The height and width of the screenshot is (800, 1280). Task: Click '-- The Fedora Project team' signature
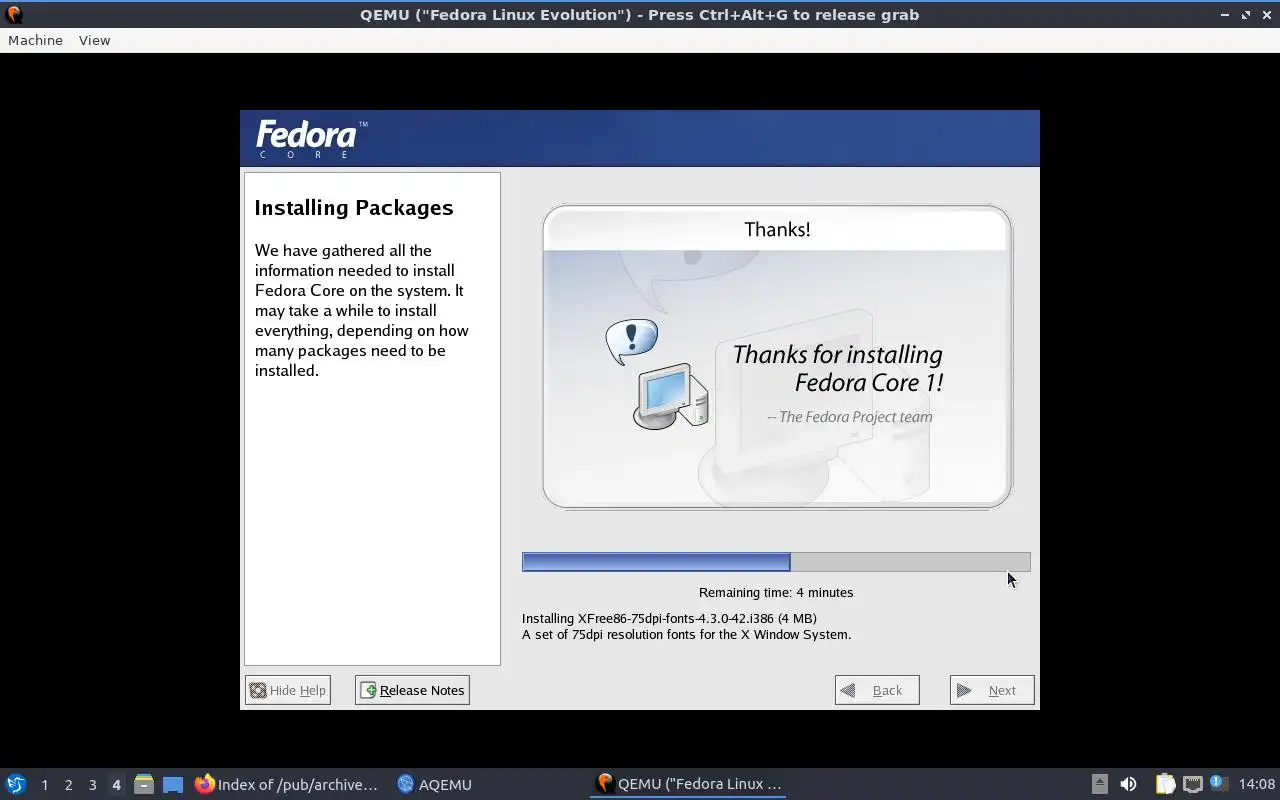click(x=850, y=417)
